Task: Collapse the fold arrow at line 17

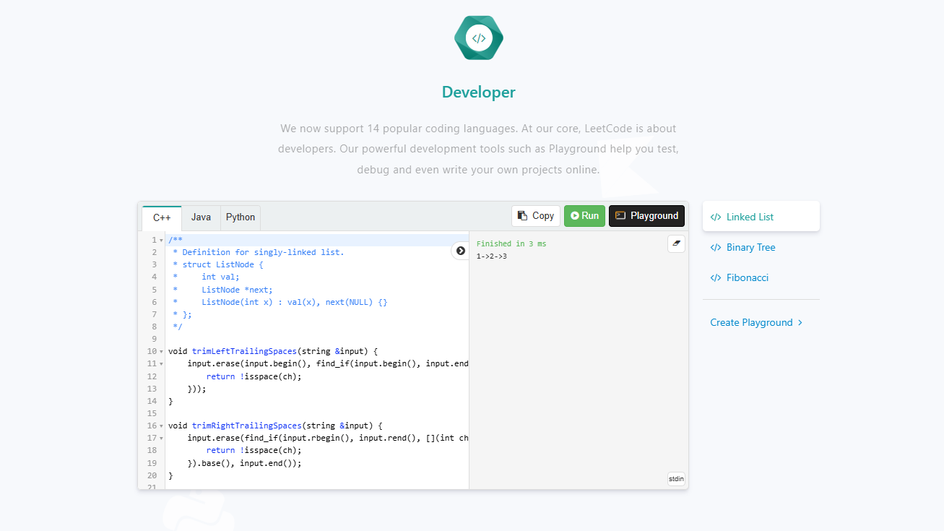Action: [x=161, y=438]
